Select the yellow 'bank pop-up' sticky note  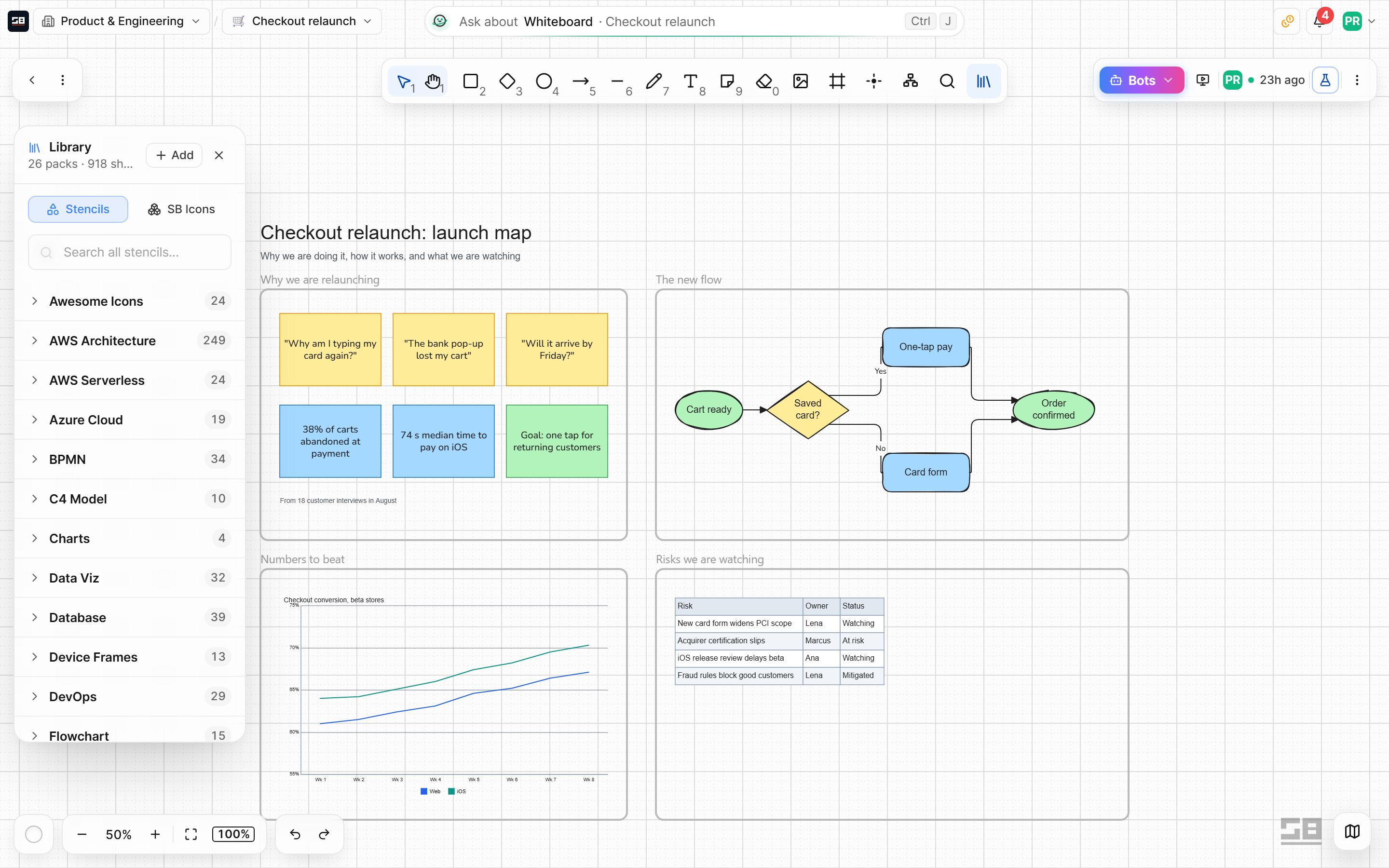click(443, 350)
